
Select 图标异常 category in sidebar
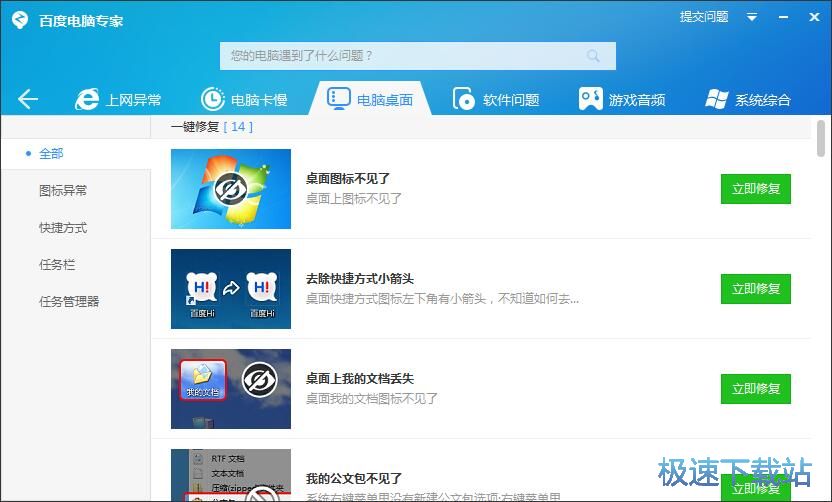(x=63, y=191)
